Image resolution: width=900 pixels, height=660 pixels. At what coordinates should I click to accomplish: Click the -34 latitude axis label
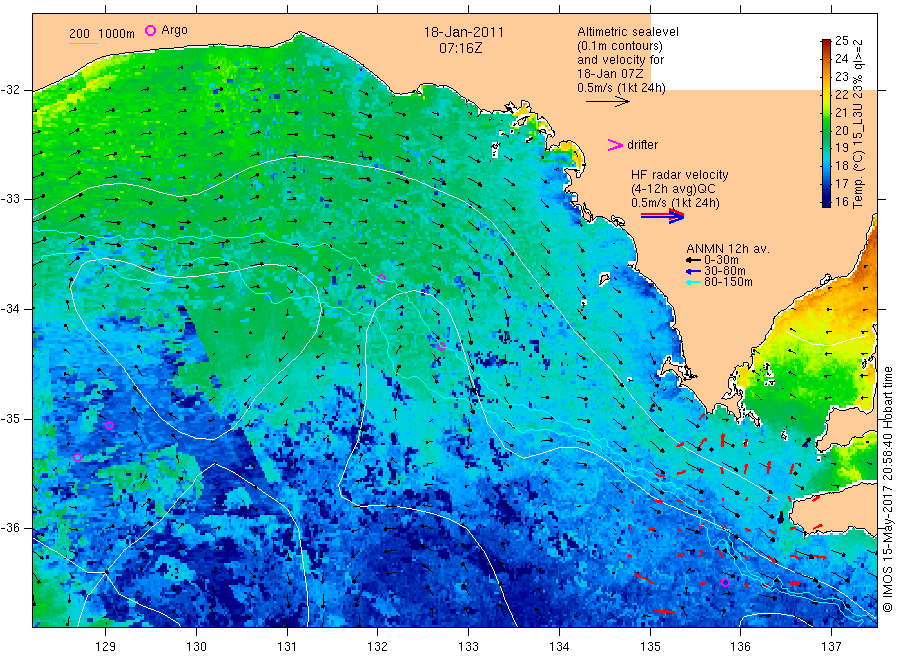tap(10, 309)
